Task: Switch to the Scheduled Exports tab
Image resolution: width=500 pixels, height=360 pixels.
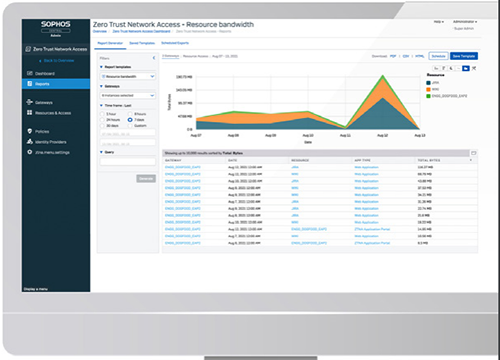Action: click(x=175, y=43)
